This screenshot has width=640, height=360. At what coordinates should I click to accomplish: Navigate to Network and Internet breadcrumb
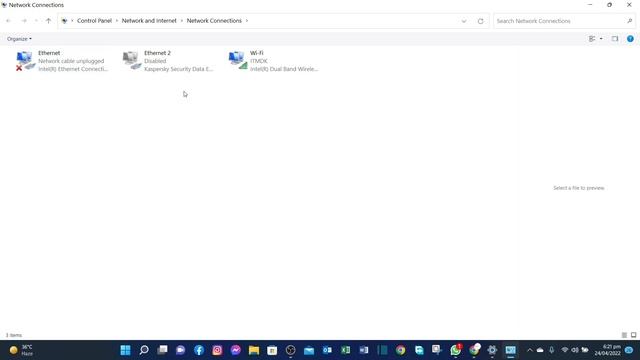coord(149,21)
